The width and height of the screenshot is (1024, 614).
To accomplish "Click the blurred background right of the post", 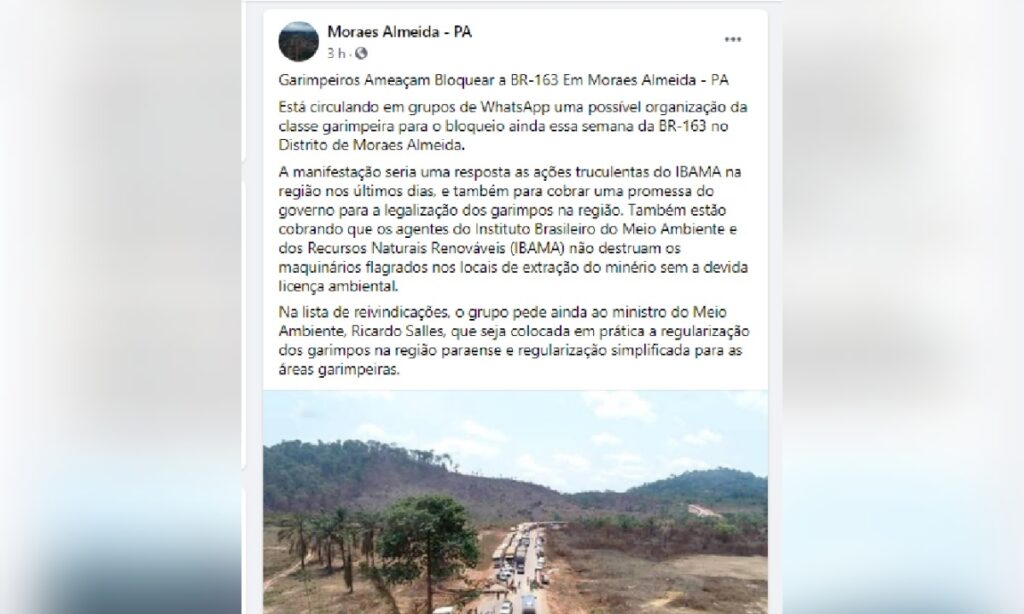I will [x=903, y=307].
